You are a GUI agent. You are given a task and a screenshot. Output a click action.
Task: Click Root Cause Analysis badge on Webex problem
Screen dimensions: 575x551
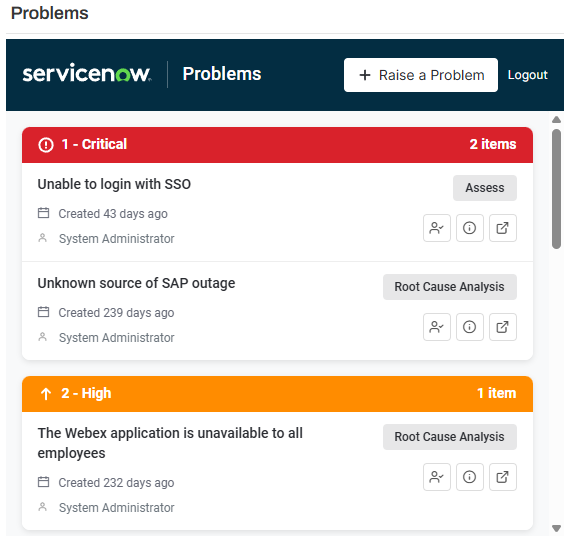point(450,437)
